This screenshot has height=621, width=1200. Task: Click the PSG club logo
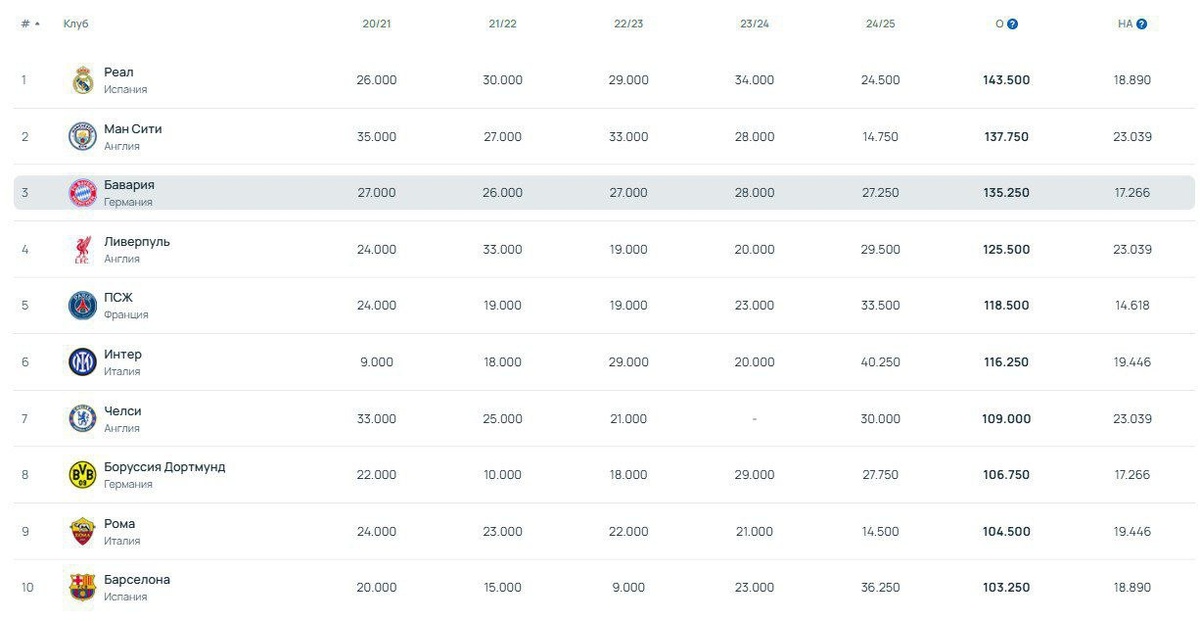(82, 306)
